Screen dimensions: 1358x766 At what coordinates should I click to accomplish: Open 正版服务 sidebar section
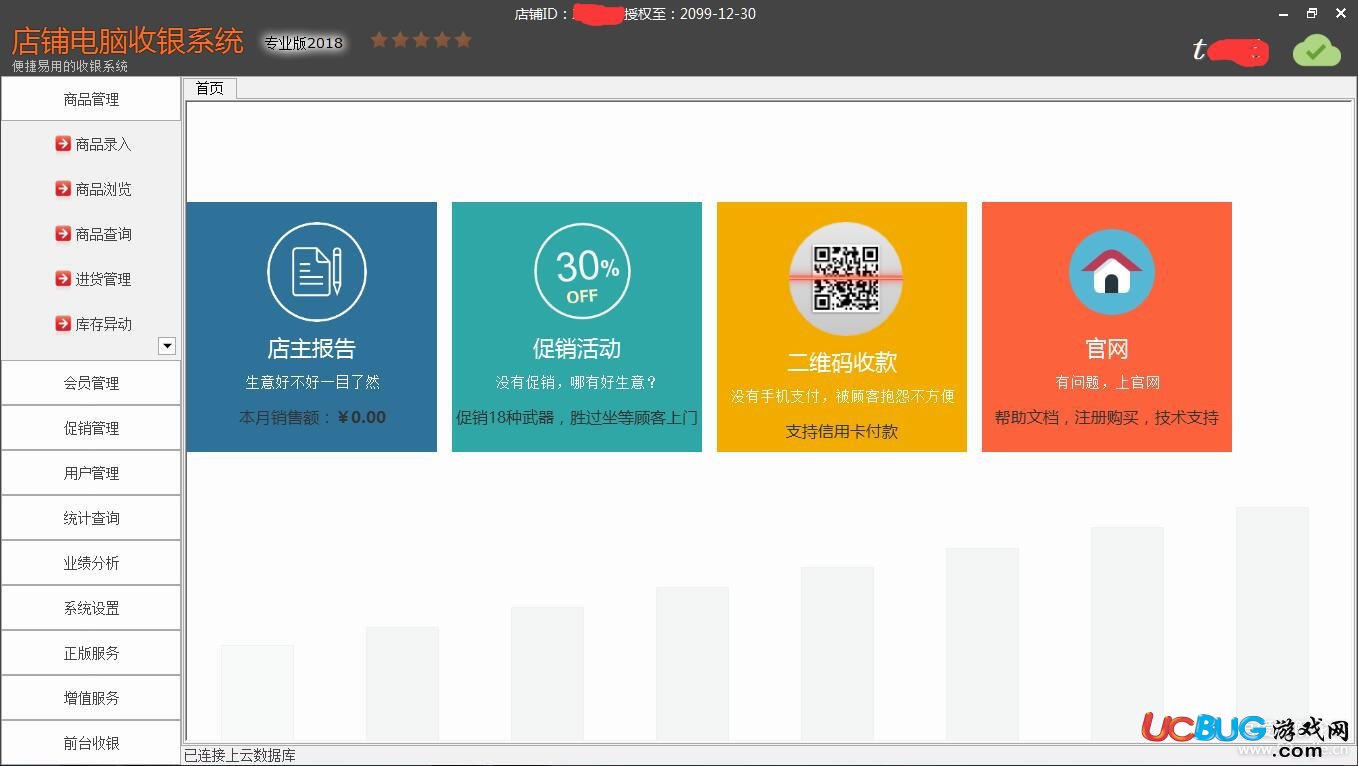tap(91, 653)
